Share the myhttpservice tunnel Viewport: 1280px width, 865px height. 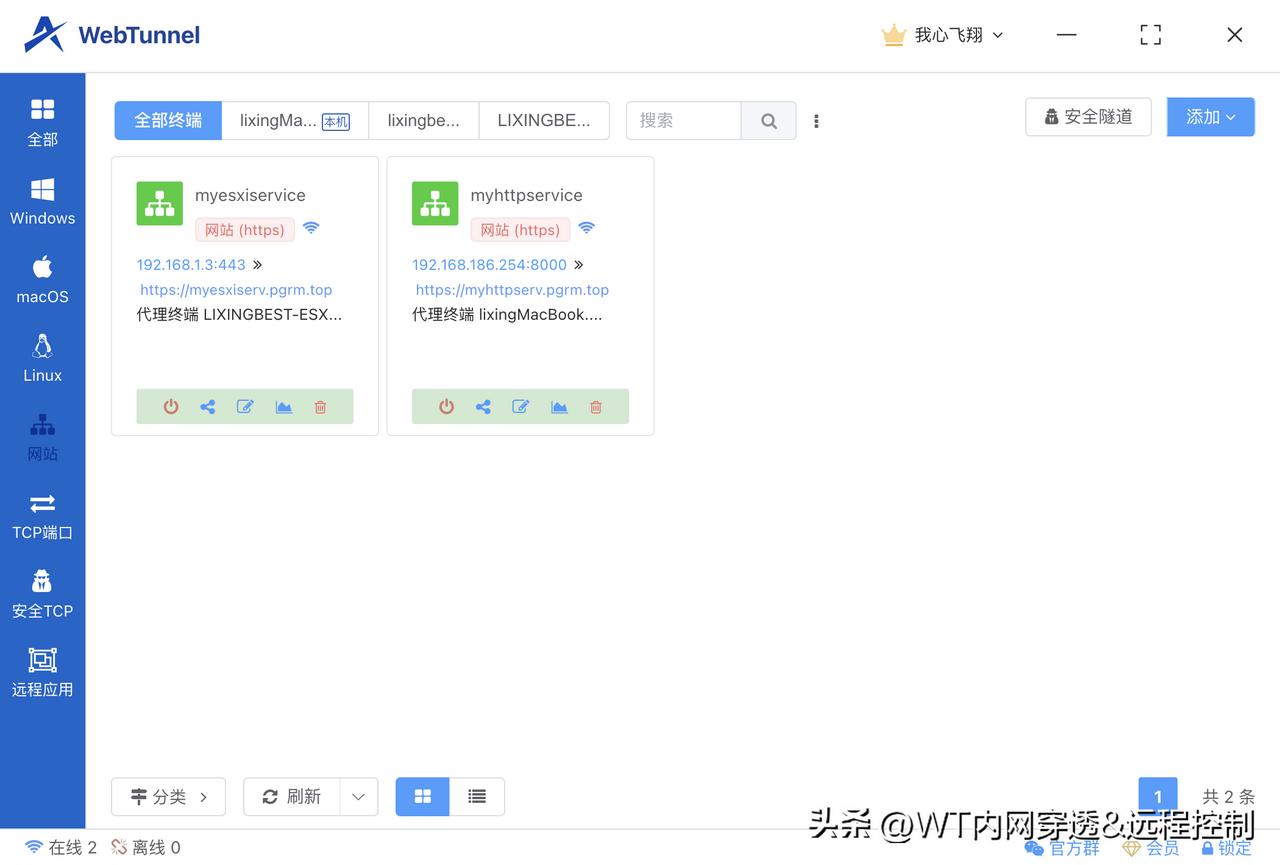483,407
